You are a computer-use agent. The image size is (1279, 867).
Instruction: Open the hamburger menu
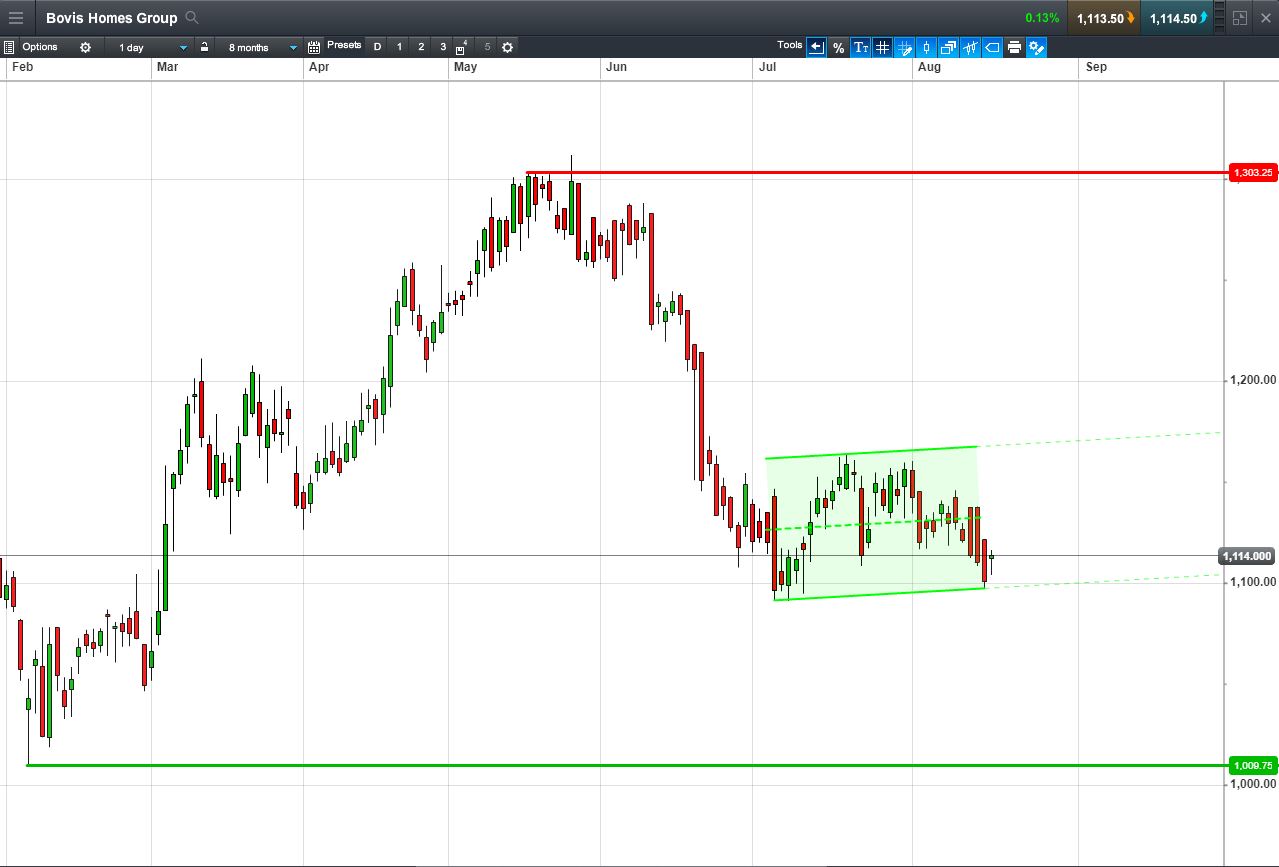point(16,18)
